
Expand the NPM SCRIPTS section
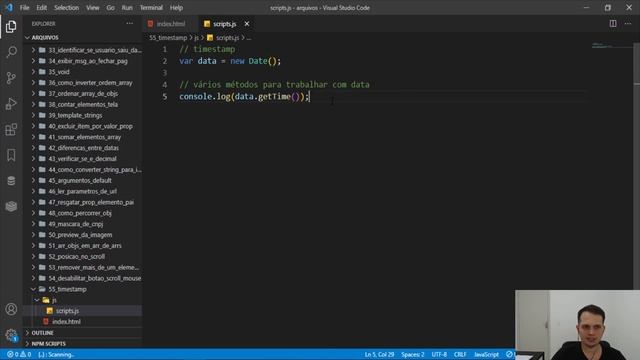coord(49,344)
